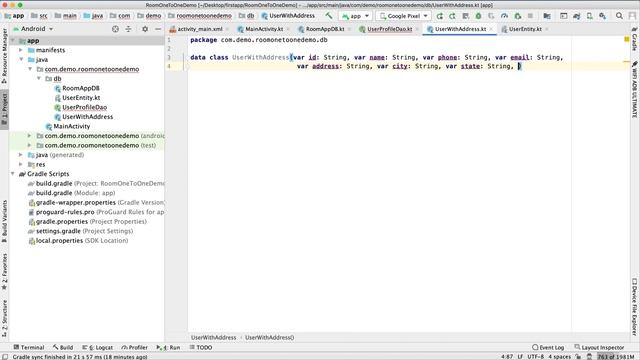
Task: Click the memory indicator in status bar
Action: (x=616, y=357)
